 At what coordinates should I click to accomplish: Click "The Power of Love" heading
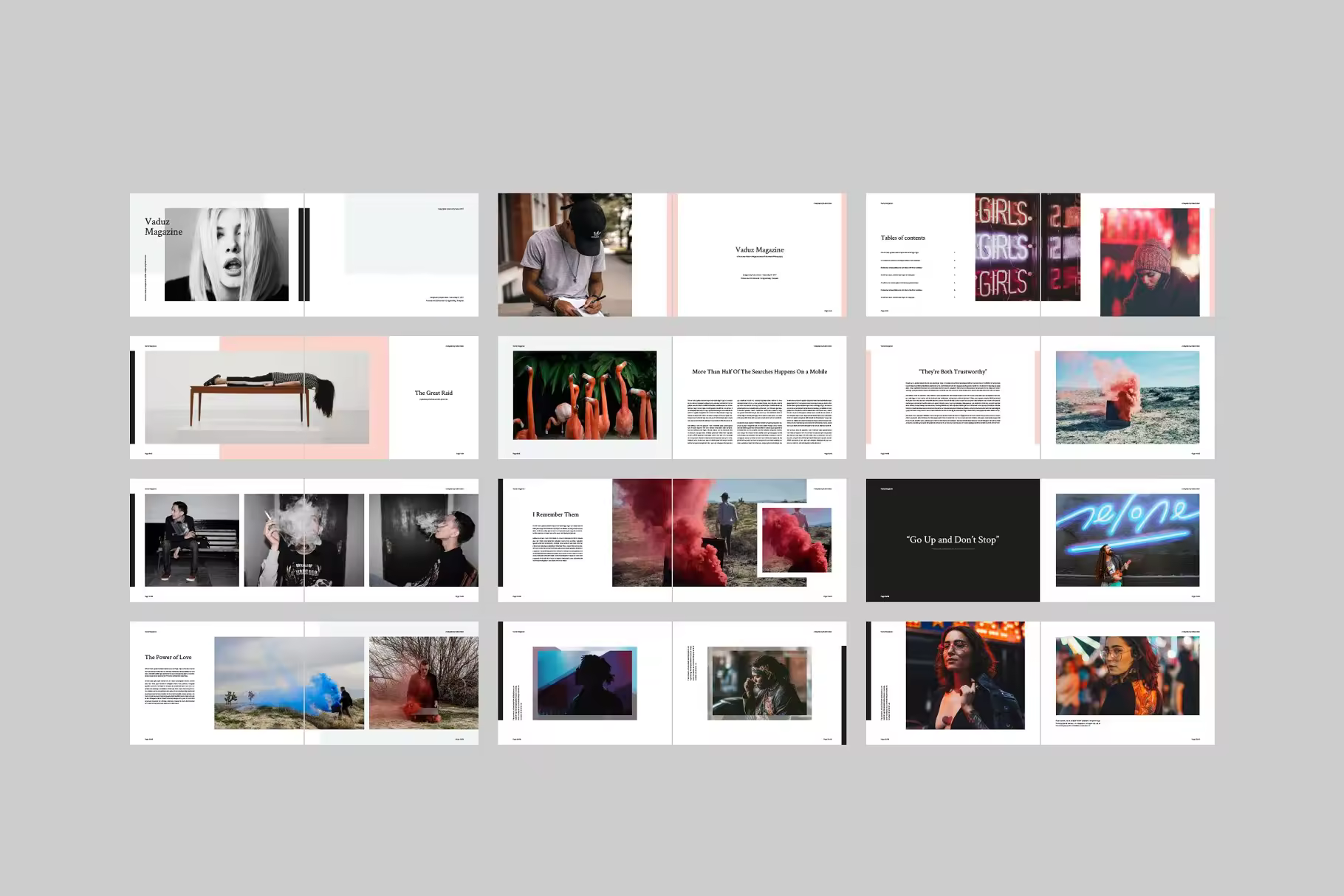(168, 657)
